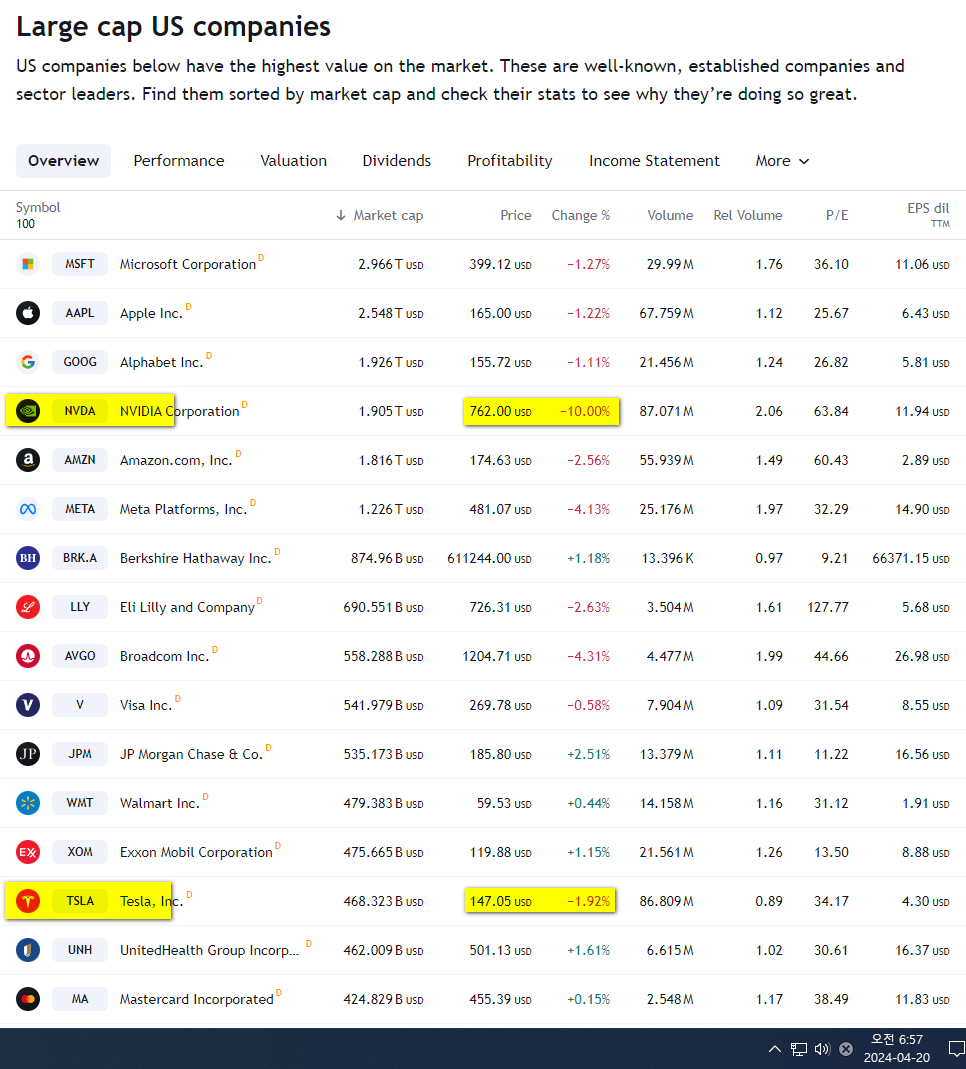966x1069 pixels.
Task: Click the Eli Lilly logo icon
Action: [x=28, y=607]
